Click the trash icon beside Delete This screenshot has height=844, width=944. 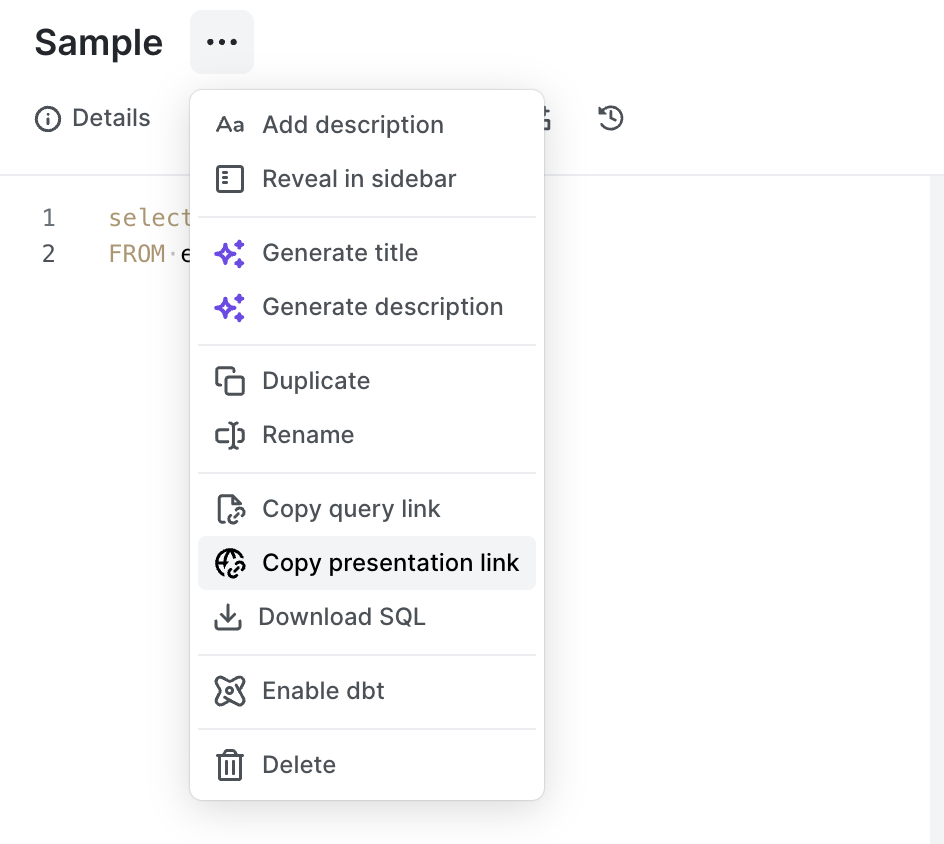(230, 765)
